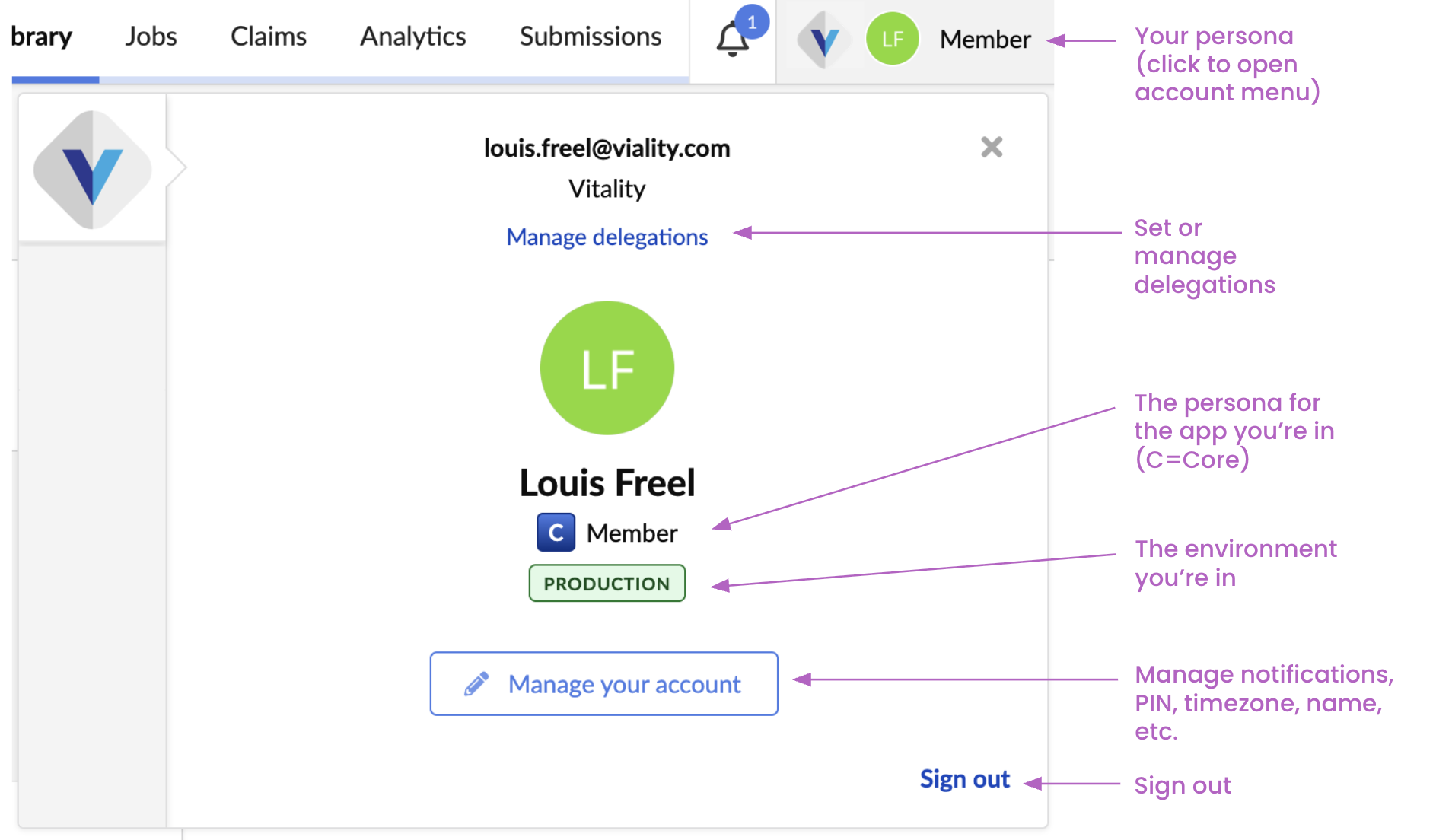Open the Member persona account menu
Viewport: 1452px width, 840px height.
click(x=985, y=40)
